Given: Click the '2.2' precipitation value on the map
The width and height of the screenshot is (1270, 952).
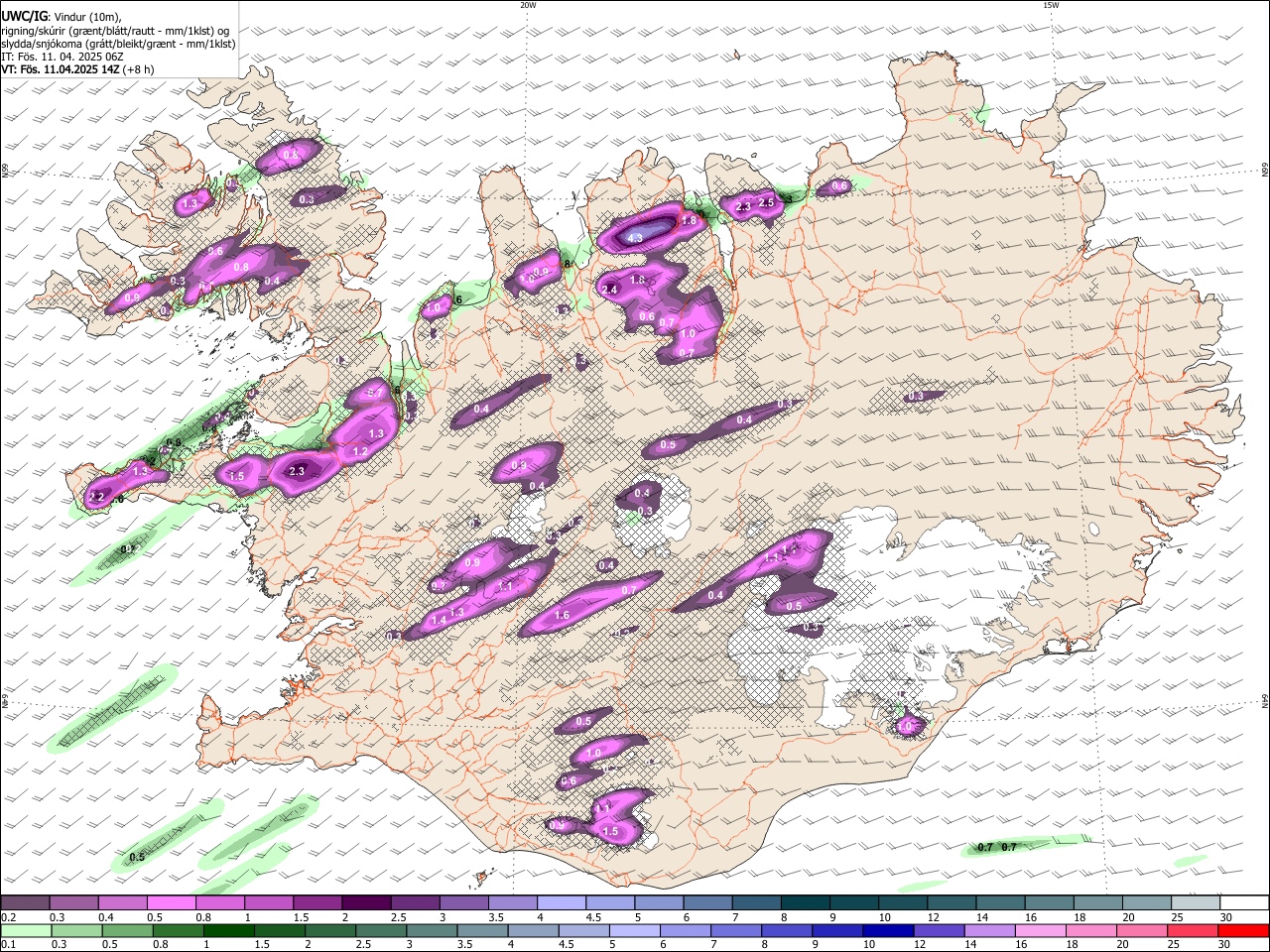Looking at the screenshot, I should pos(96,497).
